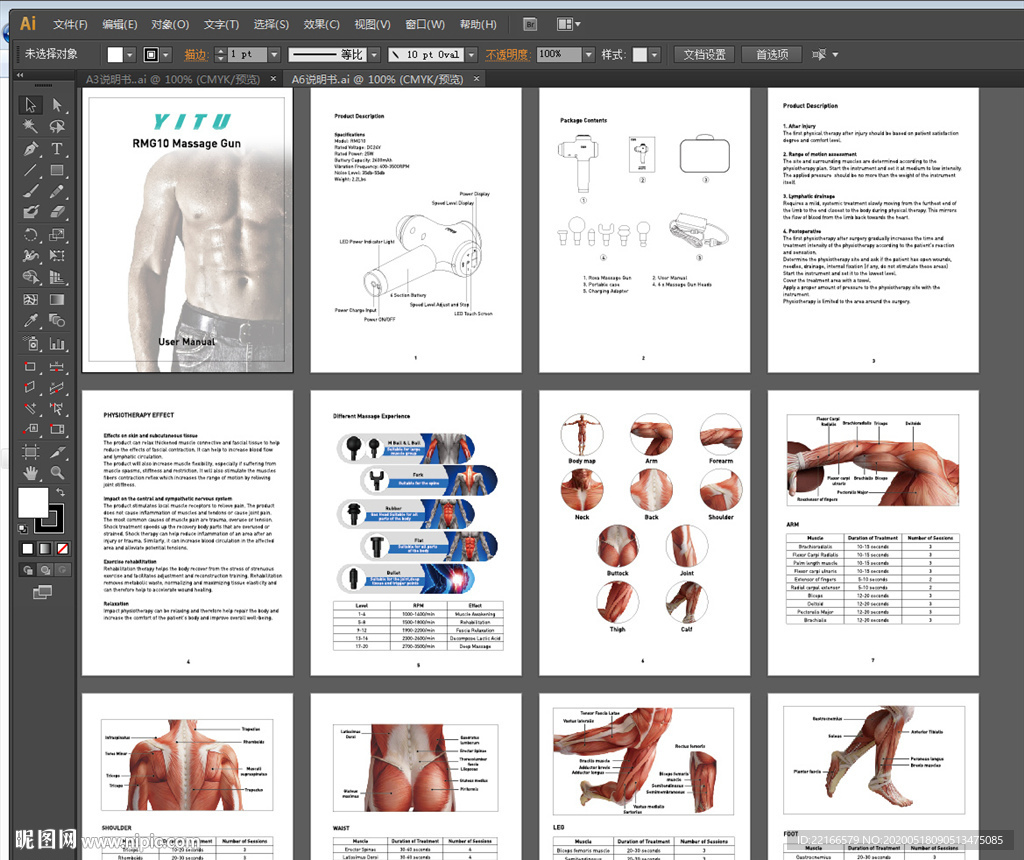Click the 首选项 button

[x=772, y=55]
